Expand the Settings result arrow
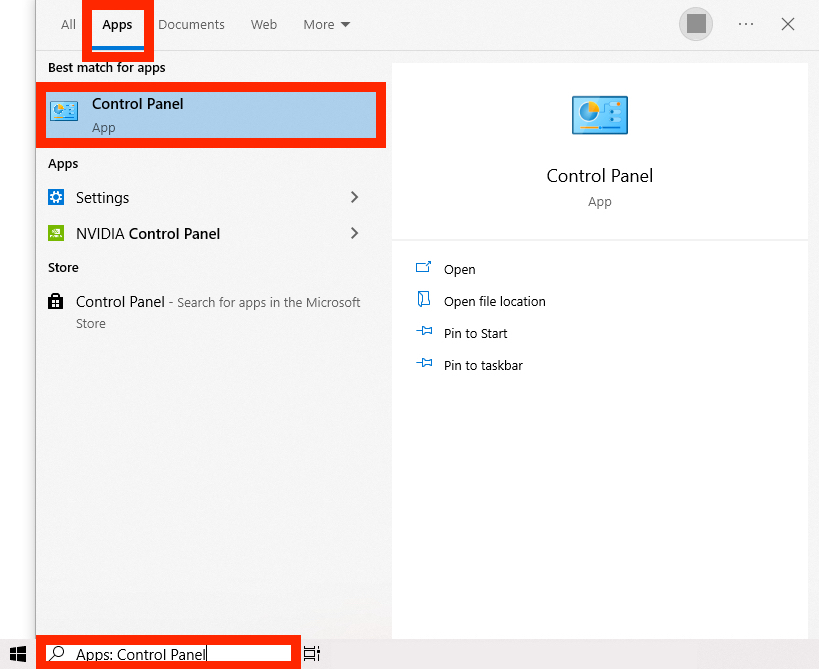 pyautogui.click(x=355, y=197)
